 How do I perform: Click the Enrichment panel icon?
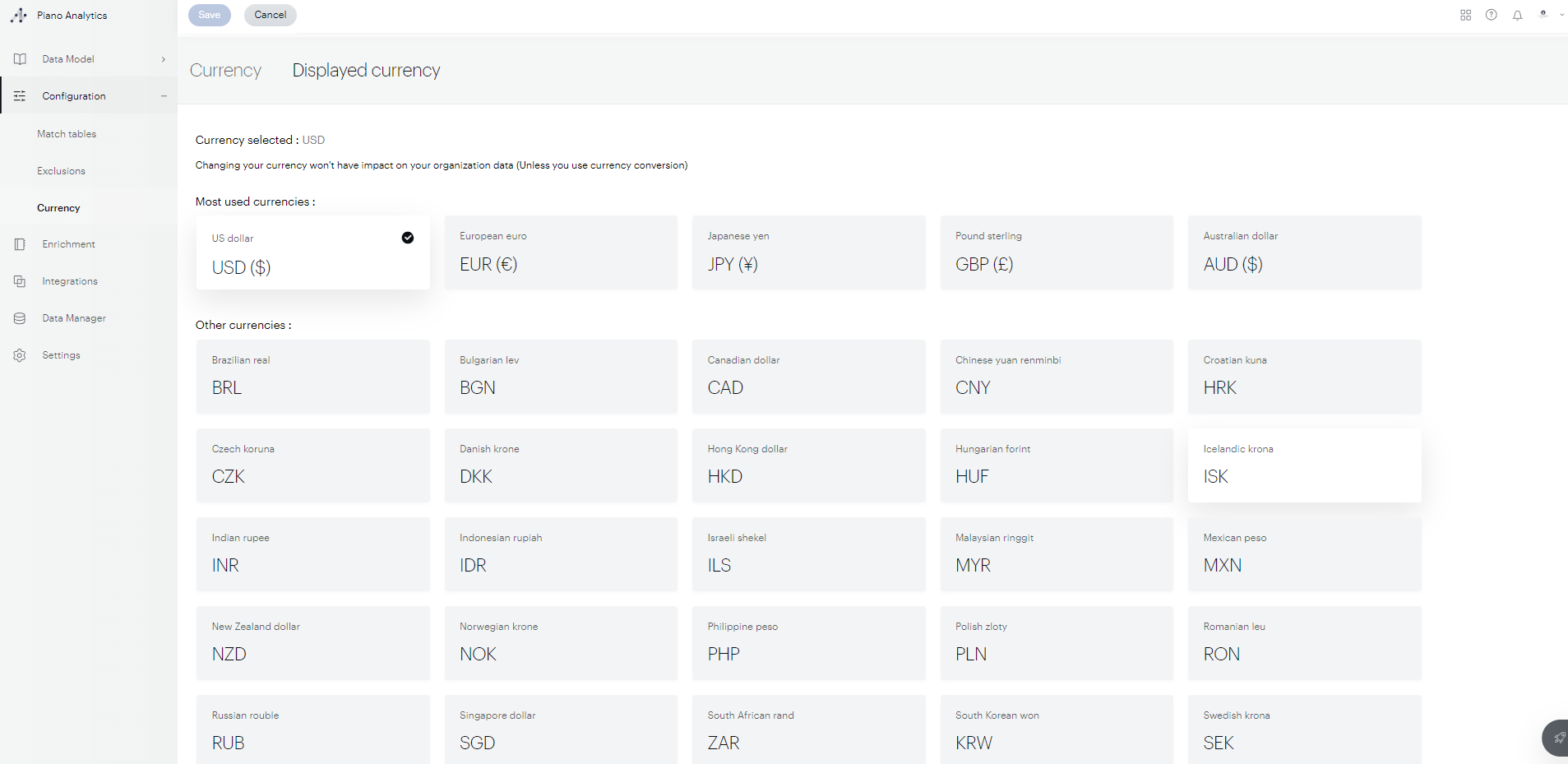click(19, 244)
